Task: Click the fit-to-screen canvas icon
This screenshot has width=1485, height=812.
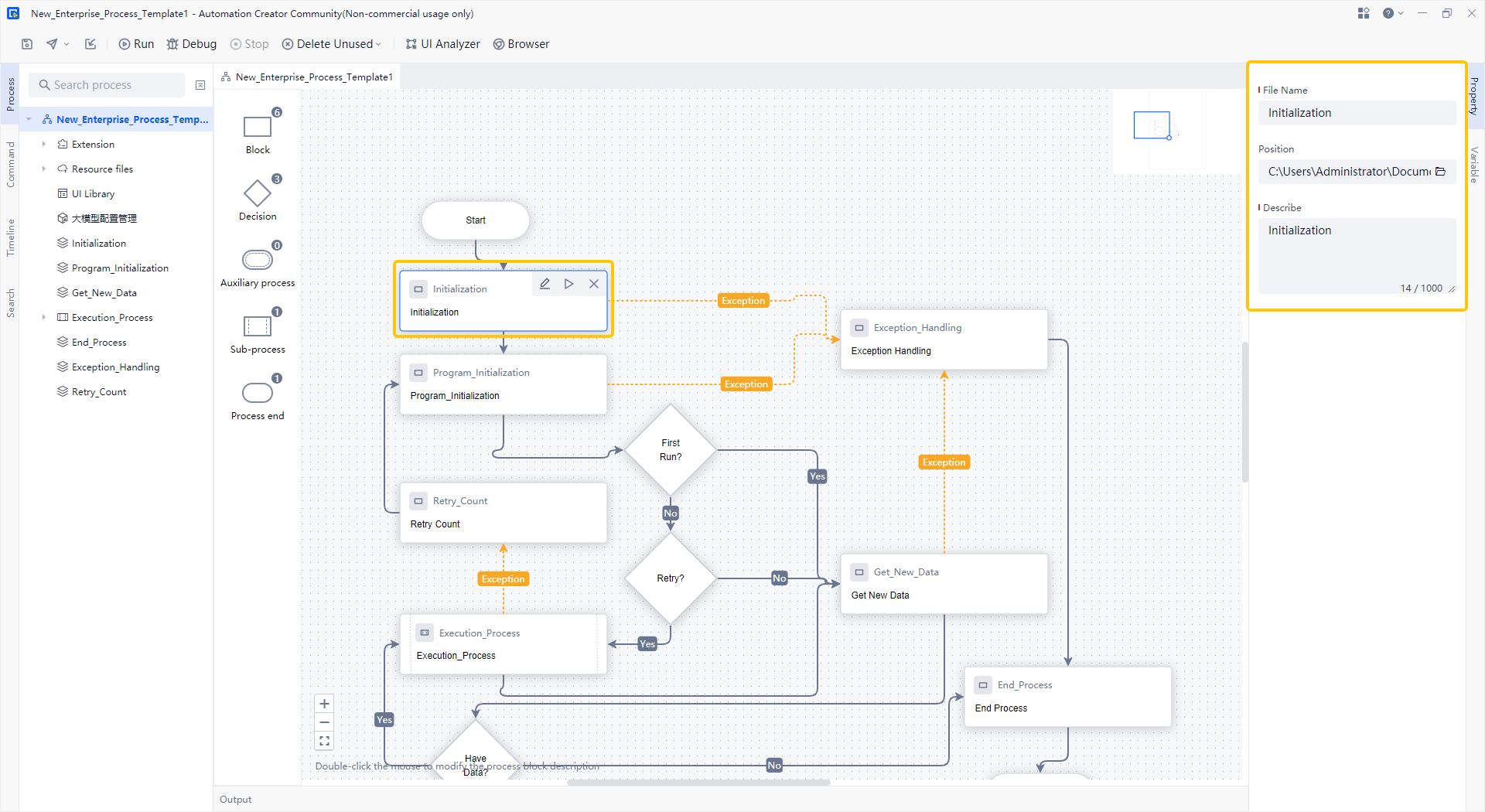Action: click(324, 741)
